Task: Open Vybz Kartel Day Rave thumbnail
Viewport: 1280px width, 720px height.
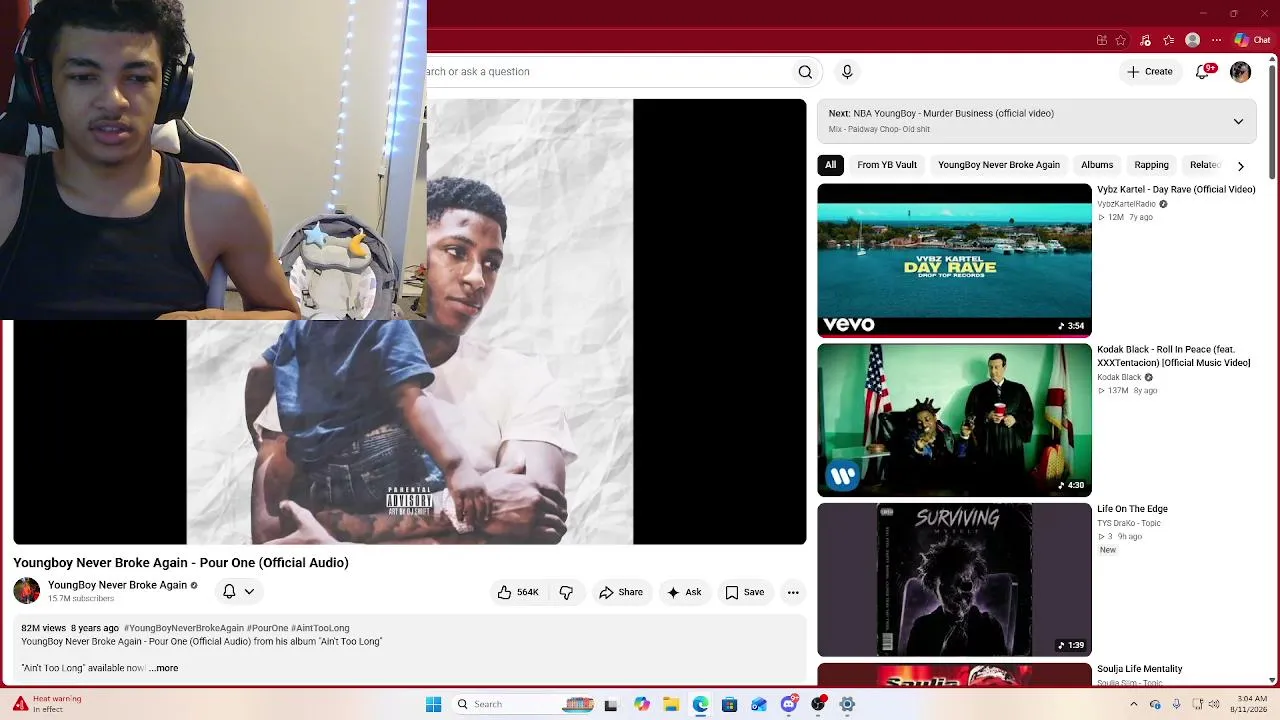Action: click(x=954, y=260)
